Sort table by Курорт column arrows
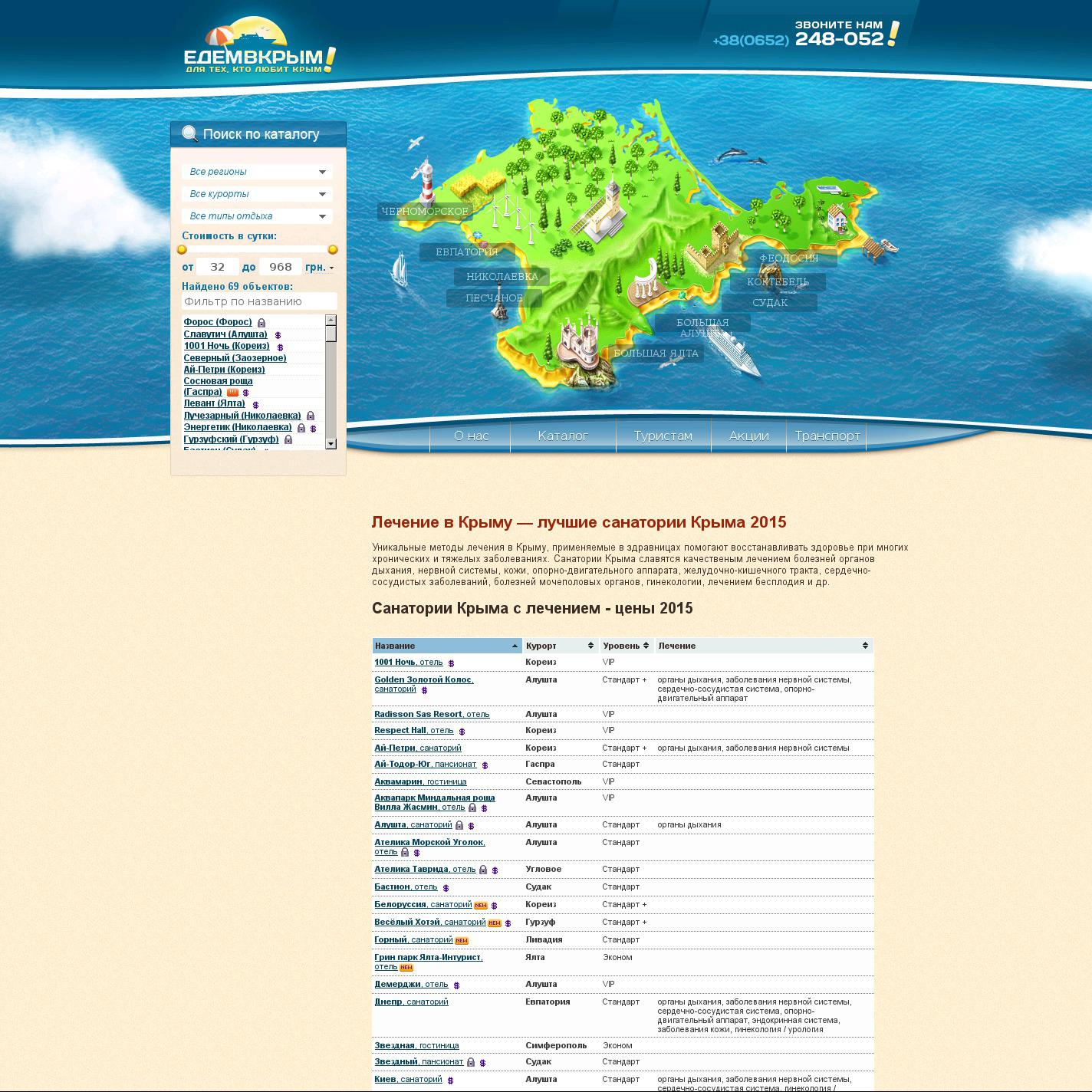The image size is (1092, 1092). click(x=590, y=646)
